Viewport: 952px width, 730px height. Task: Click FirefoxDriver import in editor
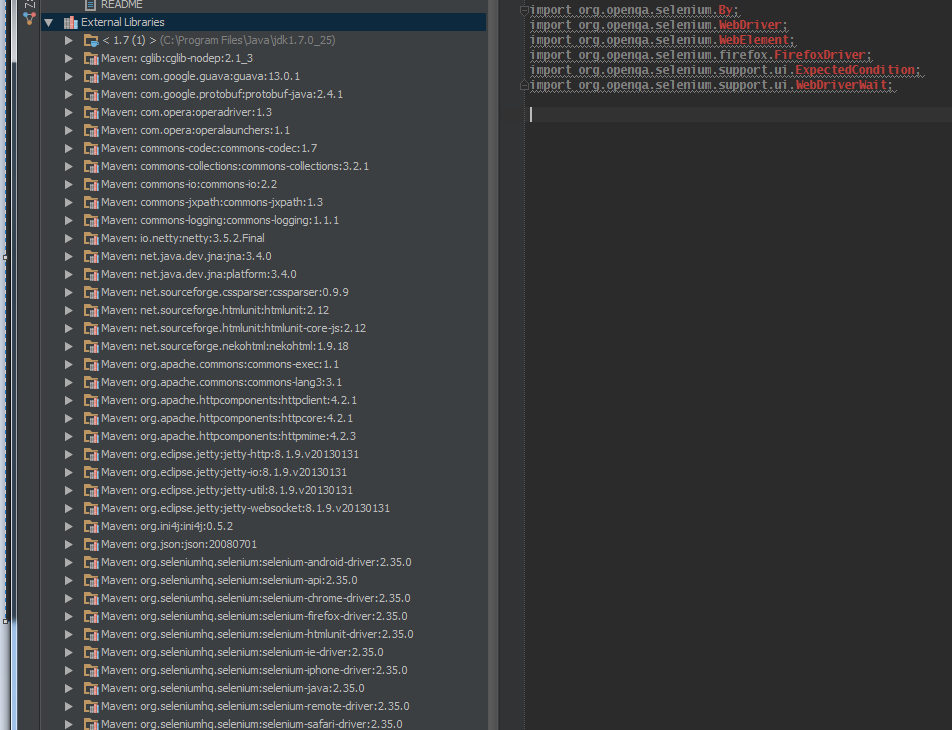(701, 55)
